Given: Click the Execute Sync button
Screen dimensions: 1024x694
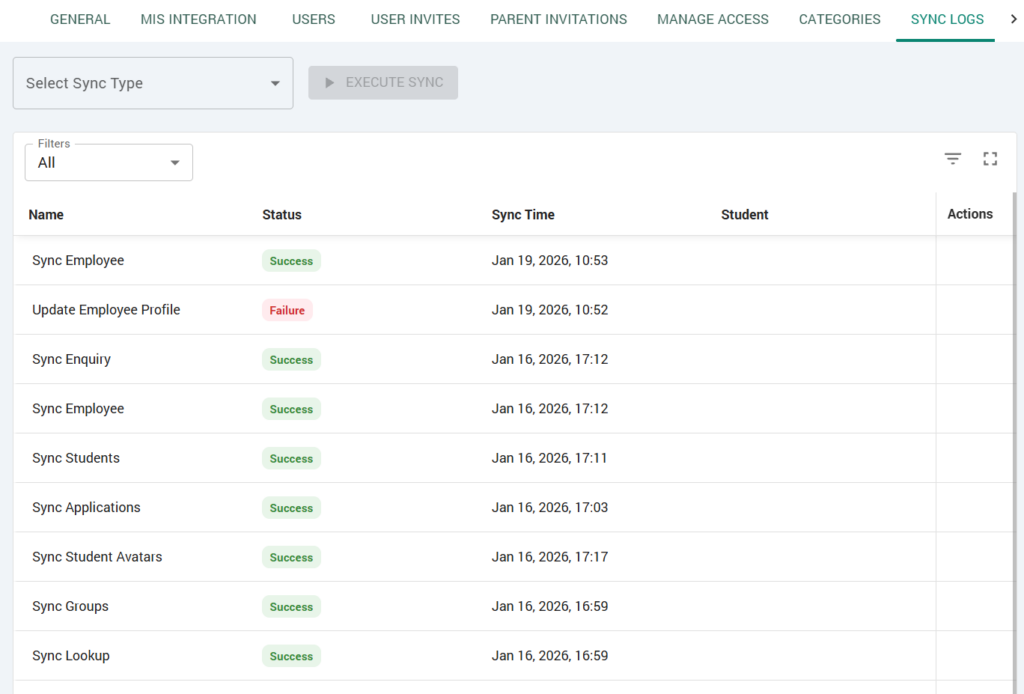Looking at the screenshot, I should click(x=383, y=83).
